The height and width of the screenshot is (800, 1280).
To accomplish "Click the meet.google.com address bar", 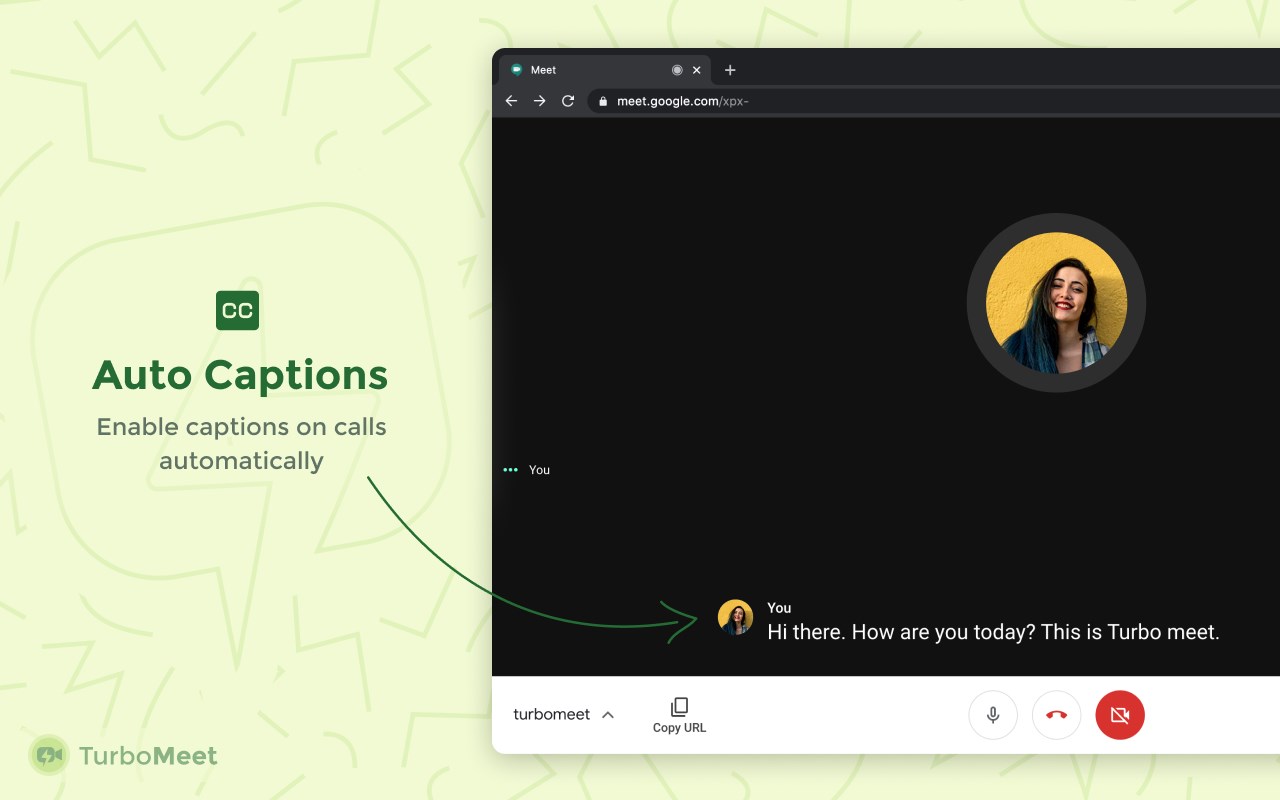I will click(x=934, y=101).
